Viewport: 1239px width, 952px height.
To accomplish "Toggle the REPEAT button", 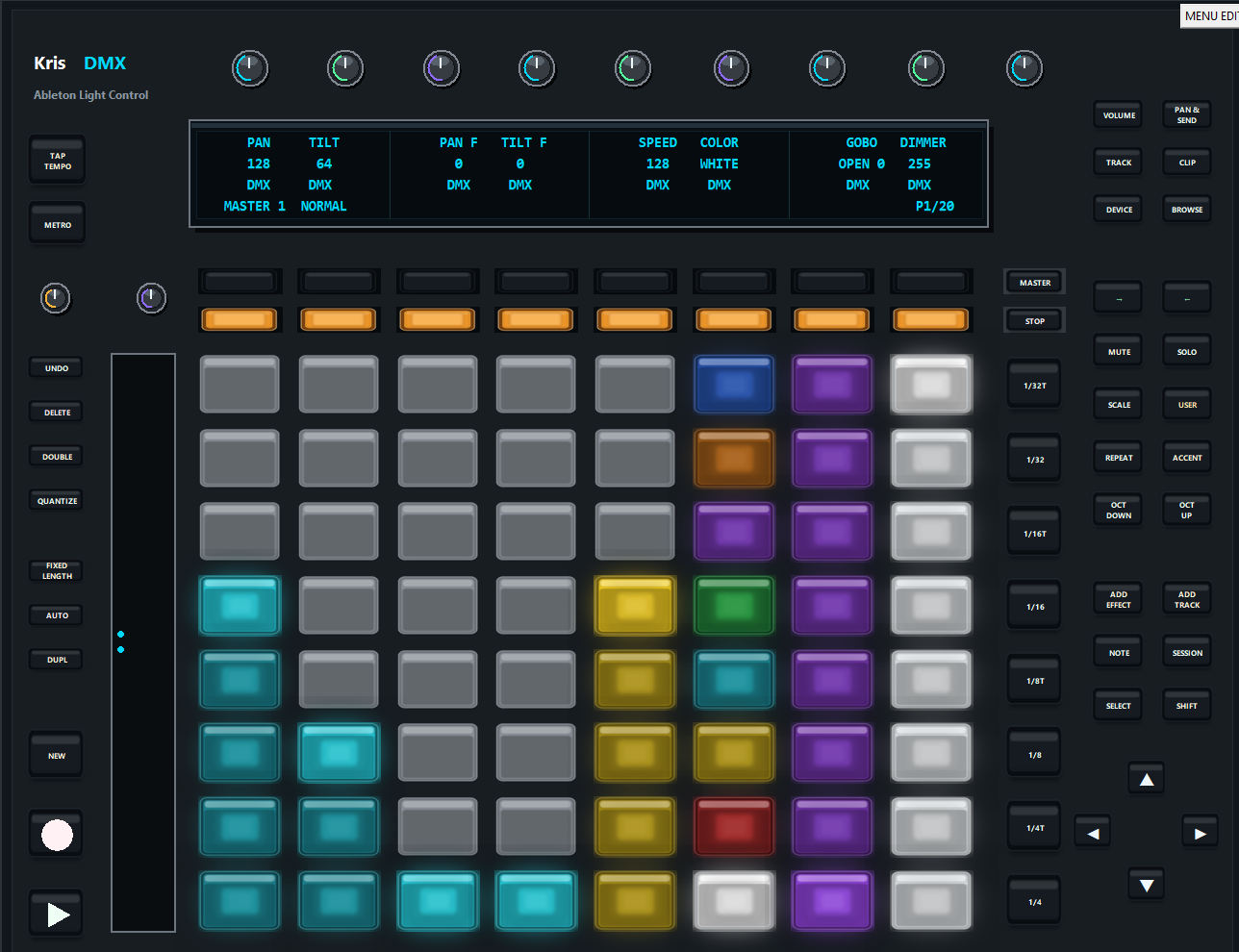I will click(x=1119, y=458).
